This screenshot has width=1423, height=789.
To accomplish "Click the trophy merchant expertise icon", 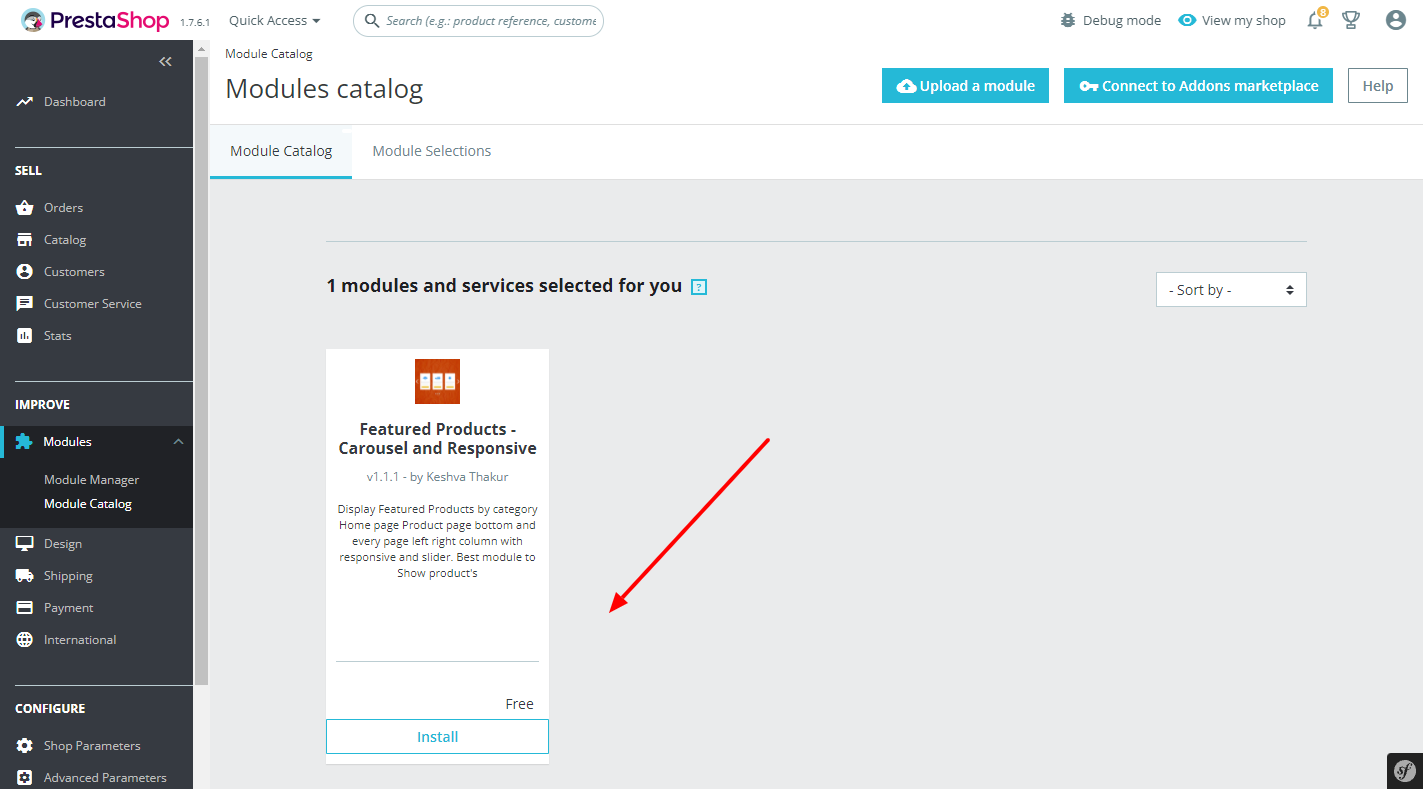I will (x=1351, y=20).
